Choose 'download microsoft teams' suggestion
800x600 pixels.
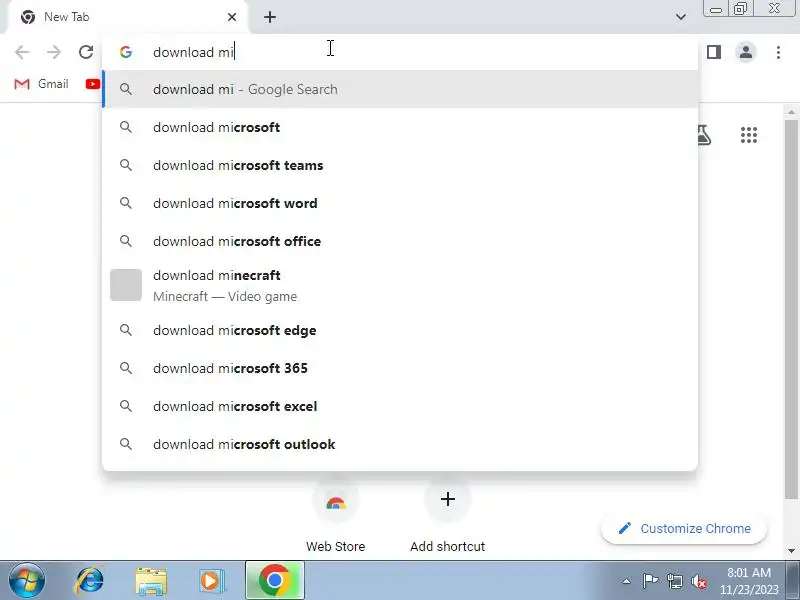[400, 165]
